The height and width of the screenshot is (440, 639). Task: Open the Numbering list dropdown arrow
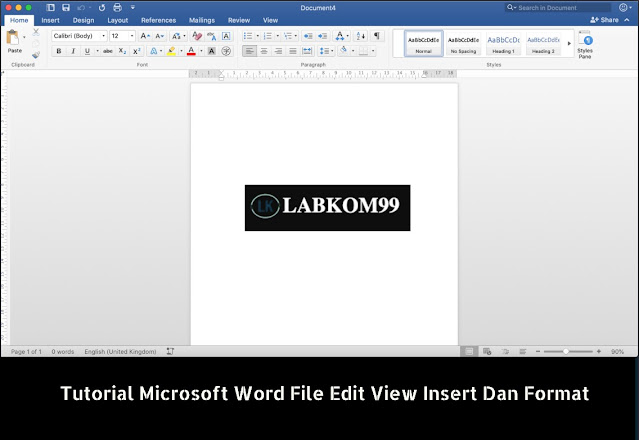point(278,36)
